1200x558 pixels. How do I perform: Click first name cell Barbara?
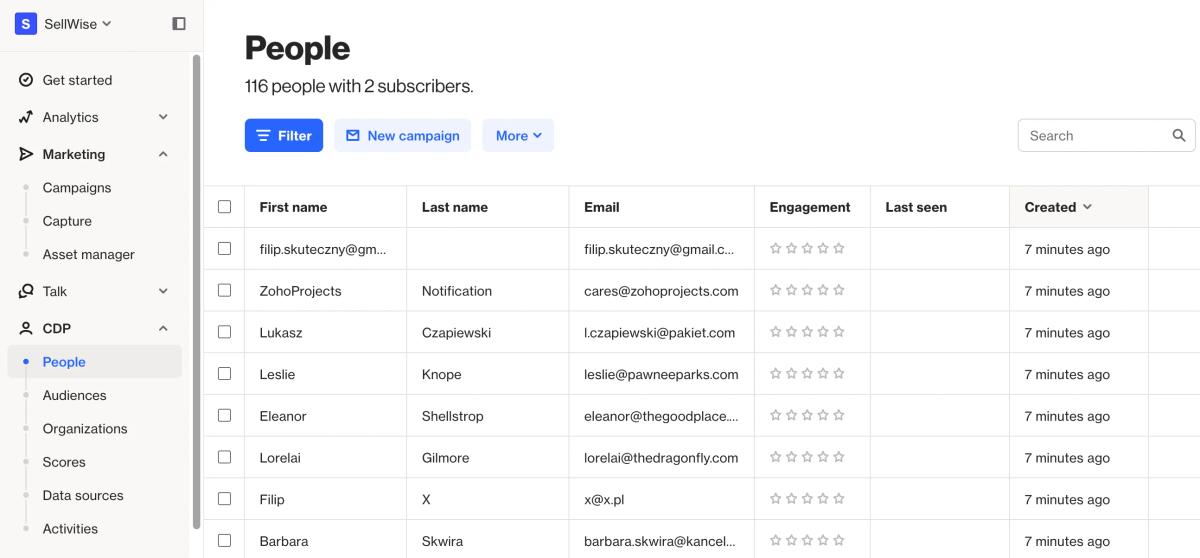[x=284, y=541]
